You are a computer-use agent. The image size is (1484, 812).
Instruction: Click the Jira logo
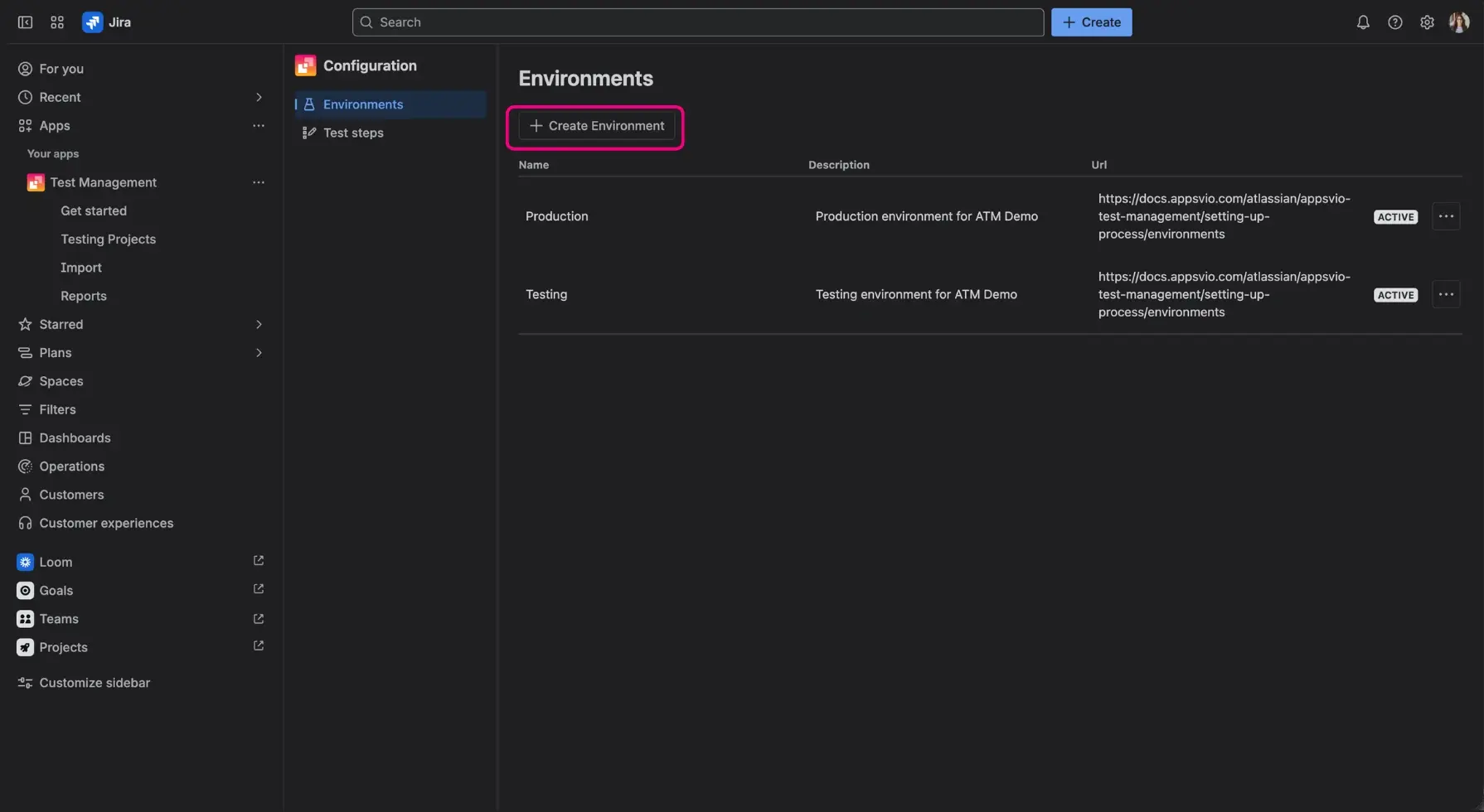pos(92,22)
